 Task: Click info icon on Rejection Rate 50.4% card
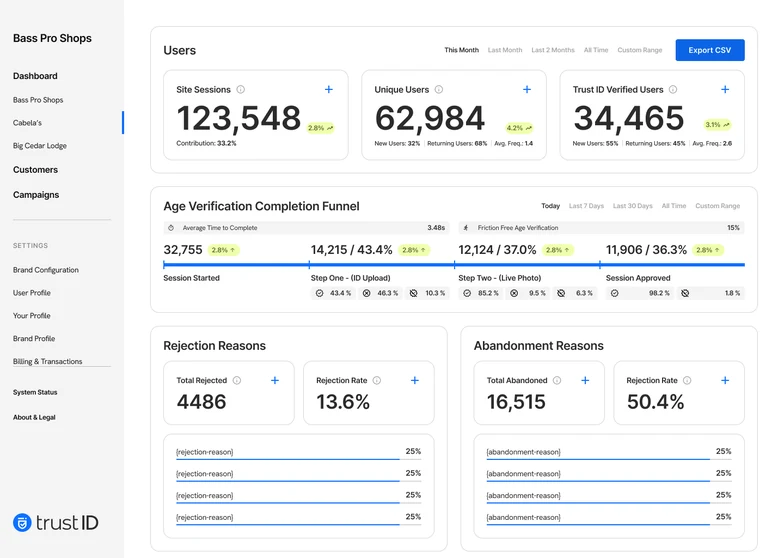click(x=687, y=380)
